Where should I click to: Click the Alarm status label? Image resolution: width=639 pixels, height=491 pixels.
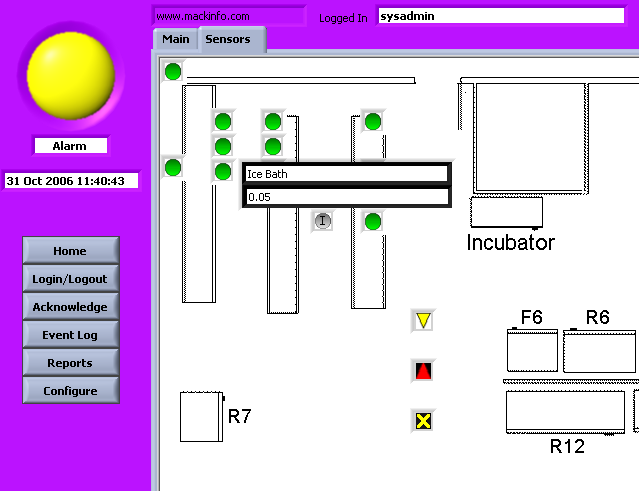71,146
